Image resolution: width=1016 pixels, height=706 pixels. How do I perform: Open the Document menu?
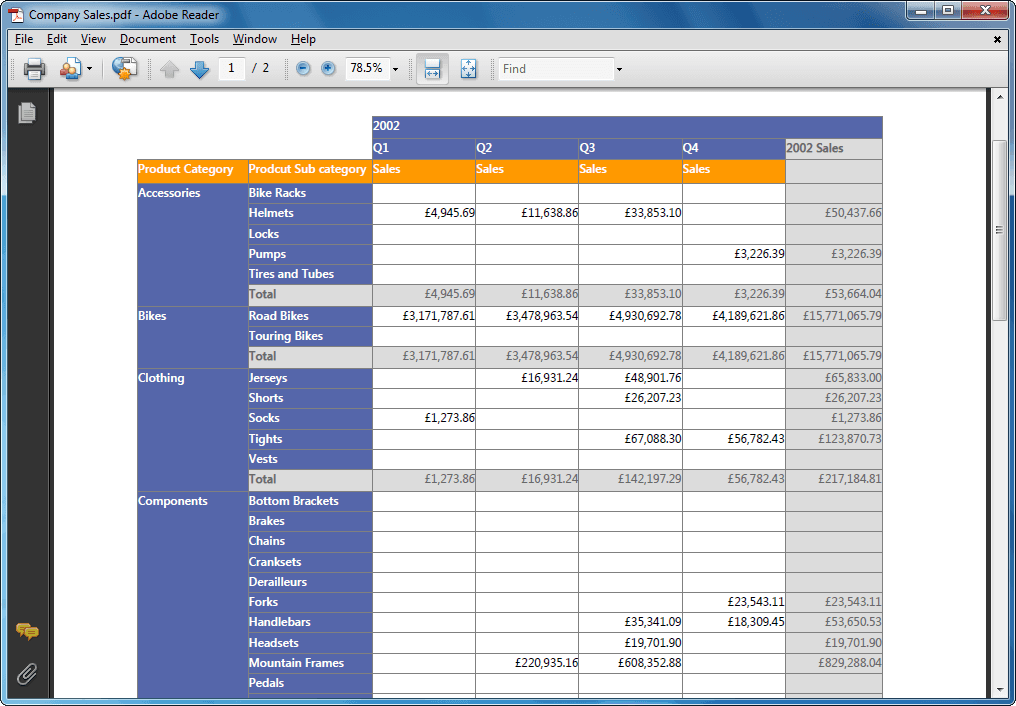148,39
